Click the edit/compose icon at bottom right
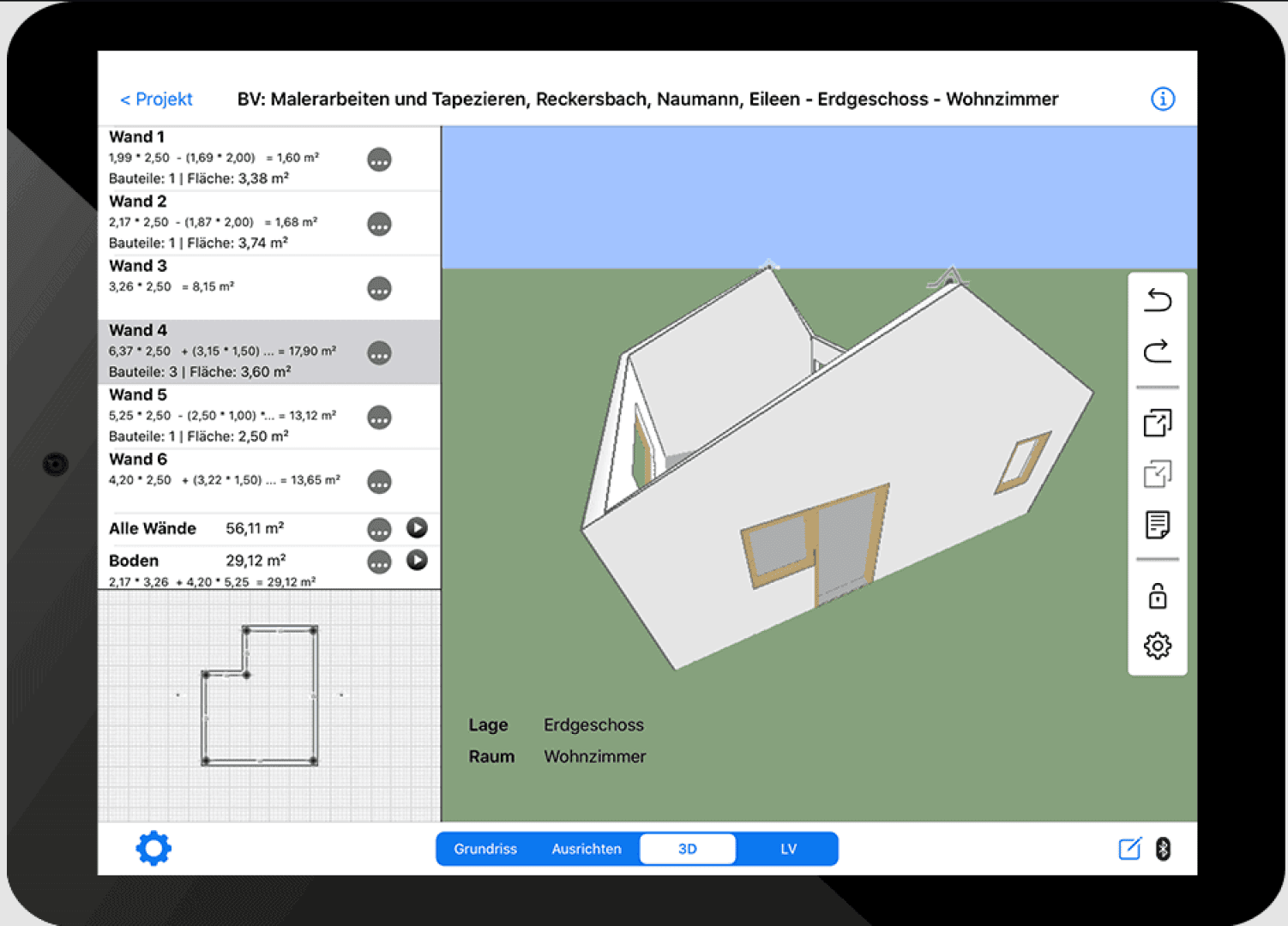This screenshot has width=1288, height=926. (x=1130, y=849)
